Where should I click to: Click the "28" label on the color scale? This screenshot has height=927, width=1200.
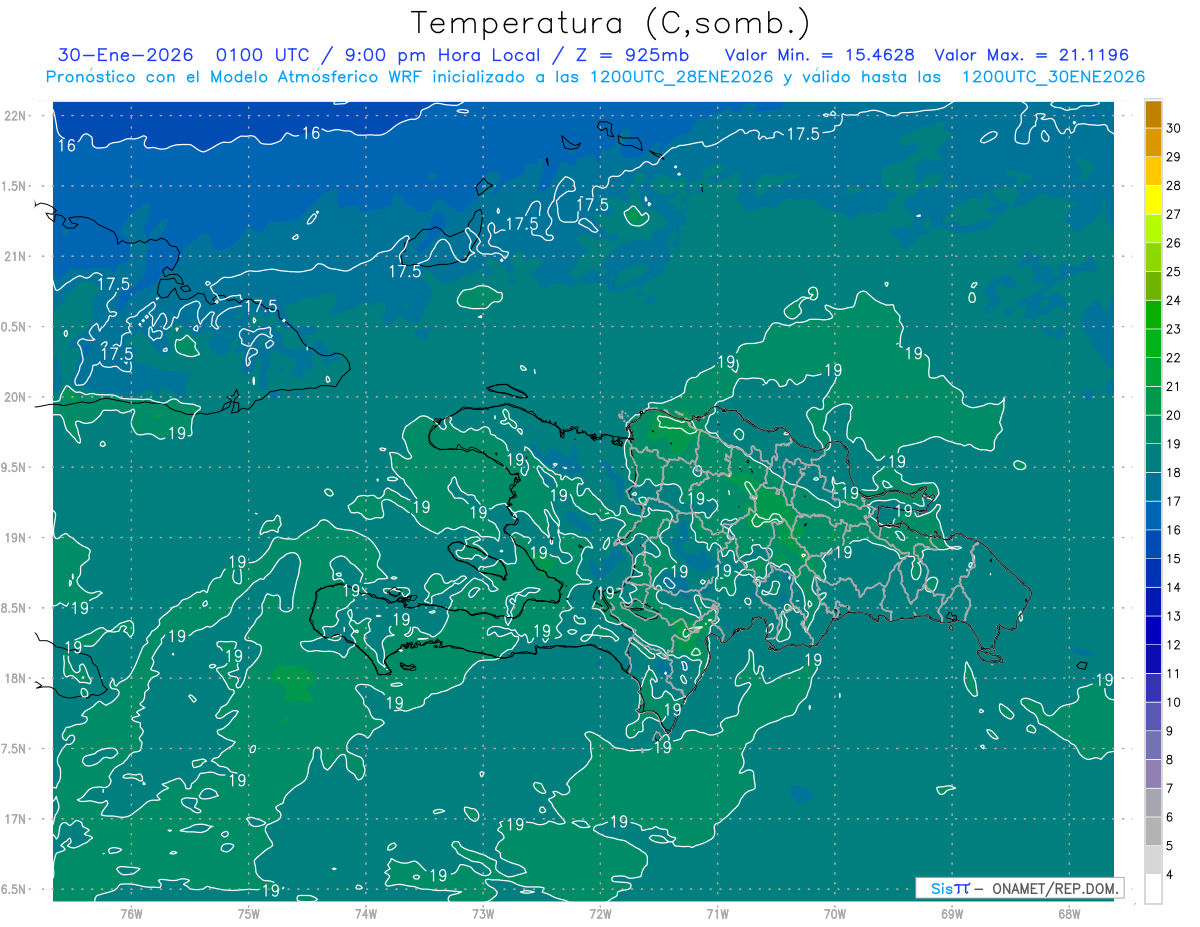click(1174, 186)
